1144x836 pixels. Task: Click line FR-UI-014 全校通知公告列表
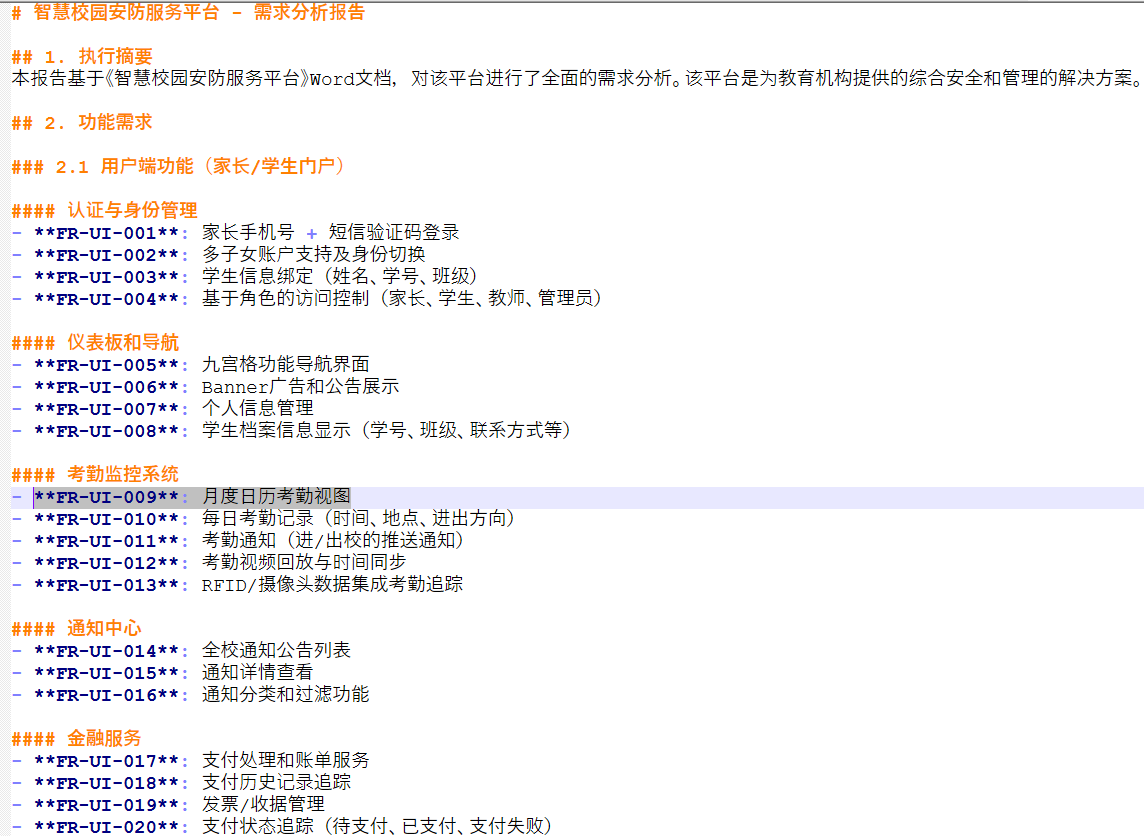click(x=182, y=651)
